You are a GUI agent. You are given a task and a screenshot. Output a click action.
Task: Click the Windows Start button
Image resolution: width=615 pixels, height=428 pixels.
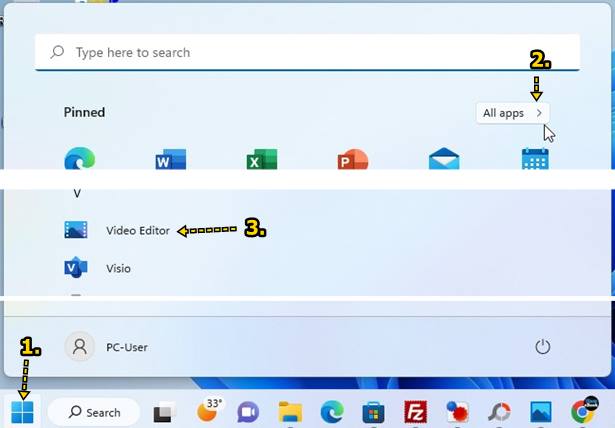click(22, 412)
